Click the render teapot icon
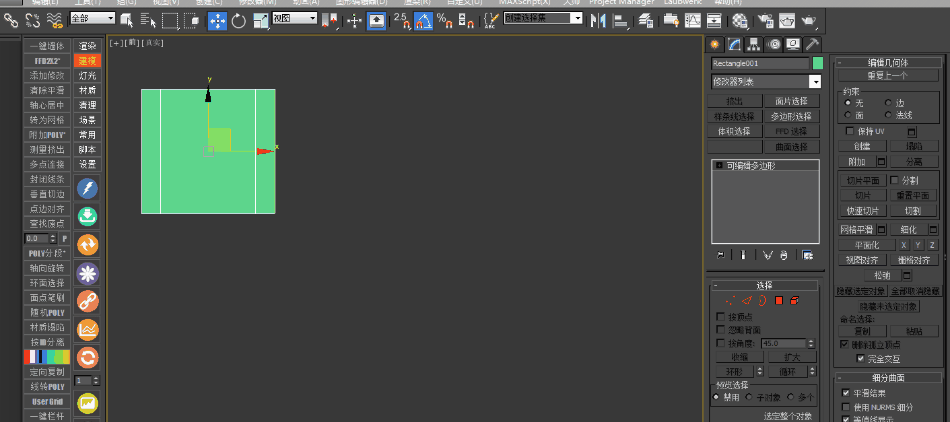 808,19
